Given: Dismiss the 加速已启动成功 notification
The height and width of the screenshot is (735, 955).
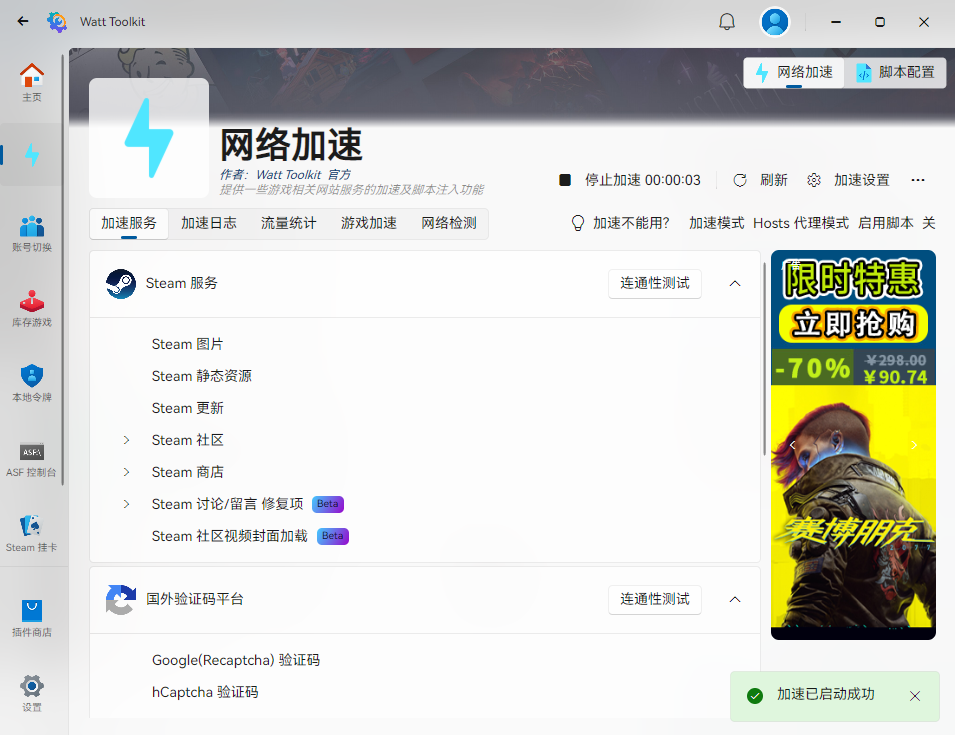Looking at the screenshot, I should (915, 696).
